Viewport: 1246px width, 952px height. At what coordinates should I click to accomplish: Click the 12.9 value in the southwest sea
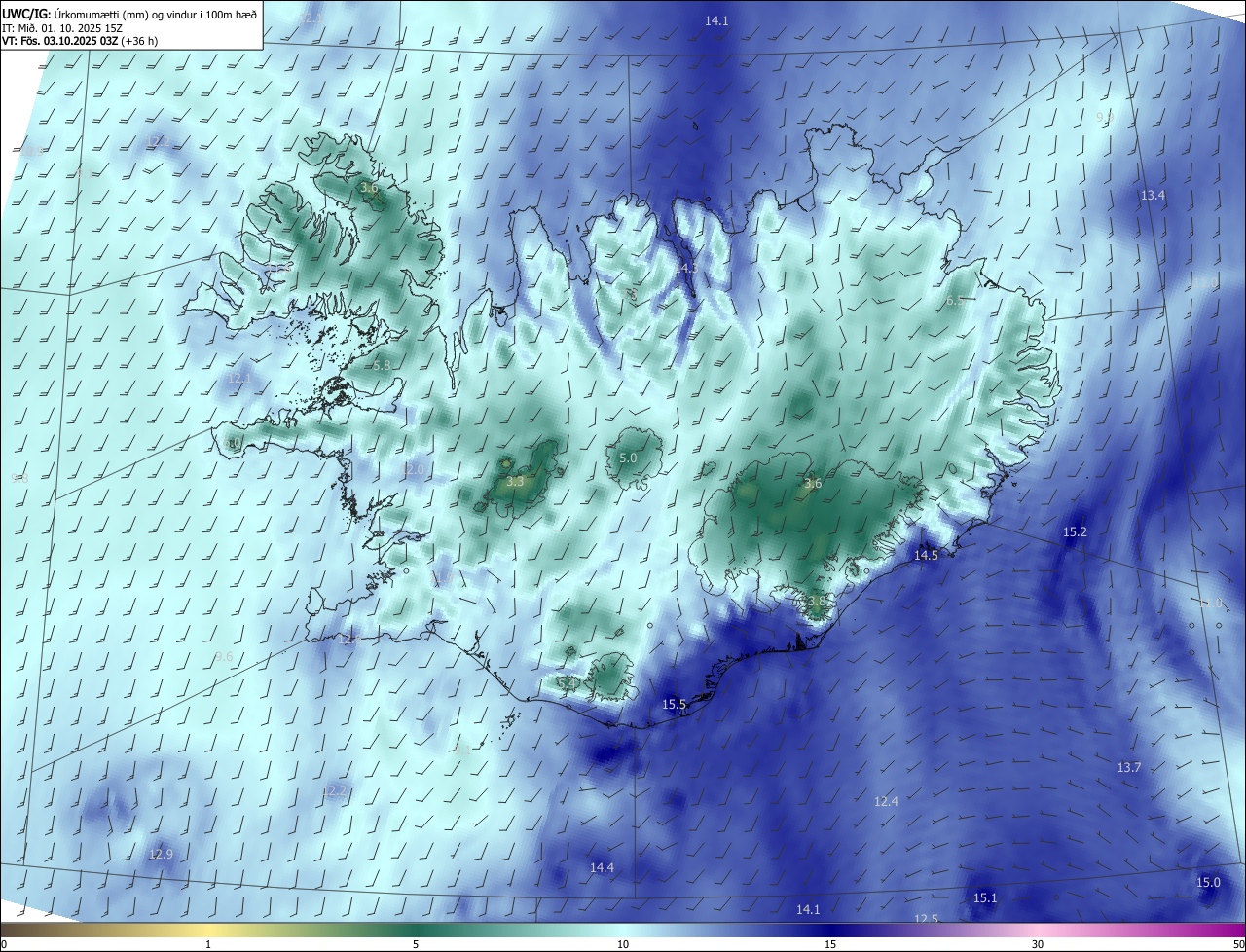[x=161, y=854]
